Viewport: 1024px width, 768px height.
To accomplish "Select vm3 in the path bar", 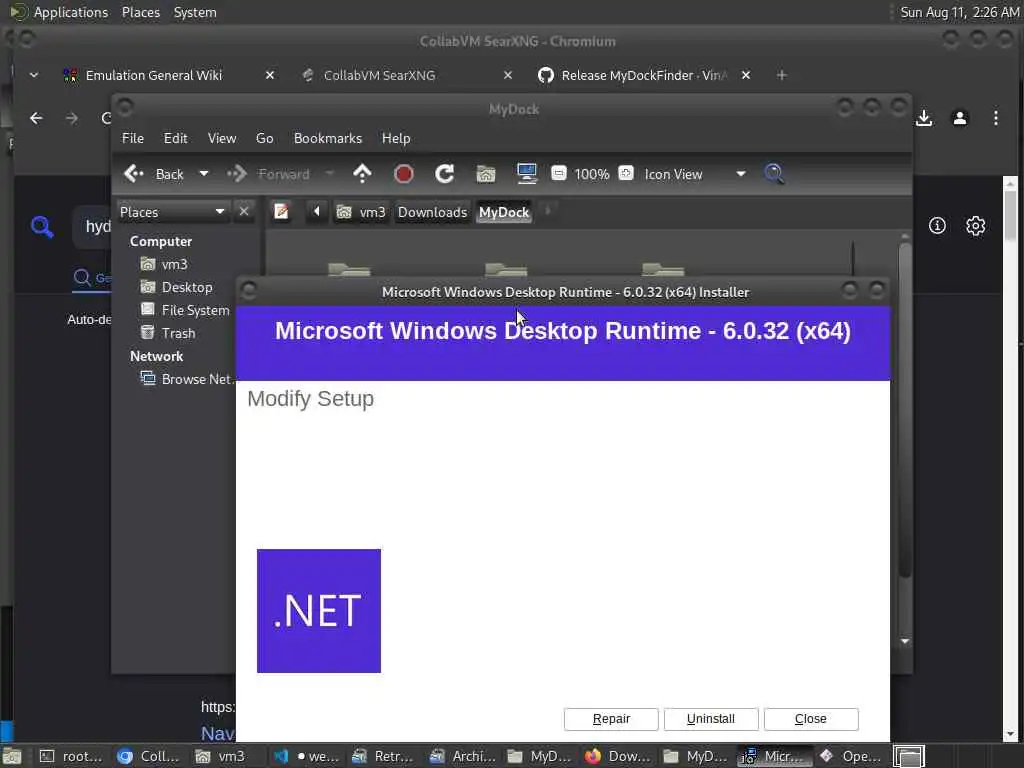I will pos(361,212).
